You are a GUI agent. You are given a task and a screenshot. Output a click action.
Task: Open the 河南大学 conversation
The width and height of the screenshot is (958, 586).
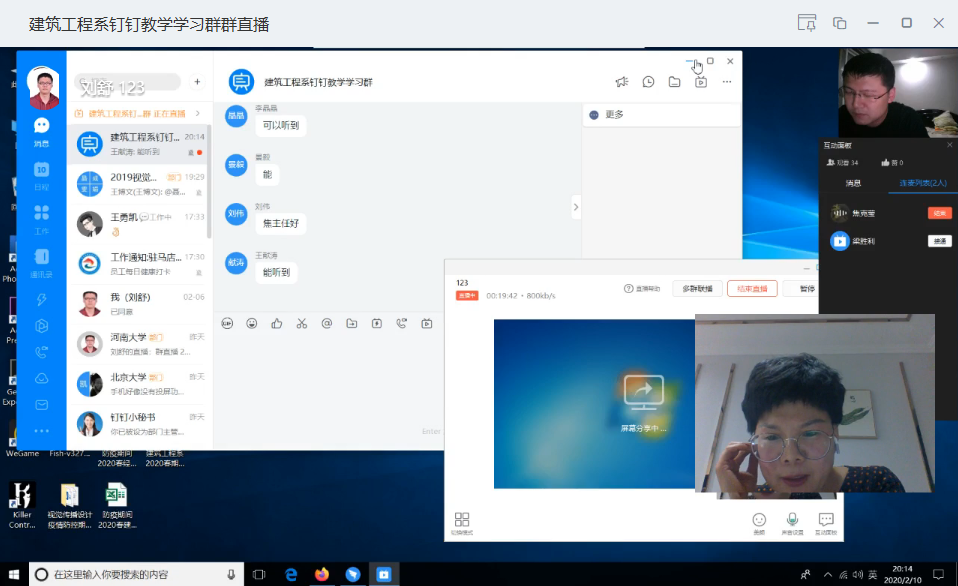coord(139,344)
